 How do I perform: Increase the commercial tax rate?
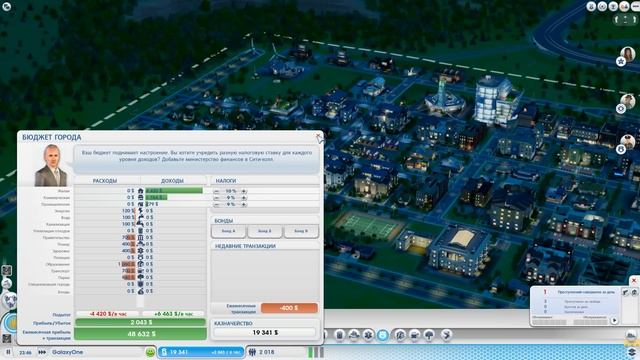[244, 198]
